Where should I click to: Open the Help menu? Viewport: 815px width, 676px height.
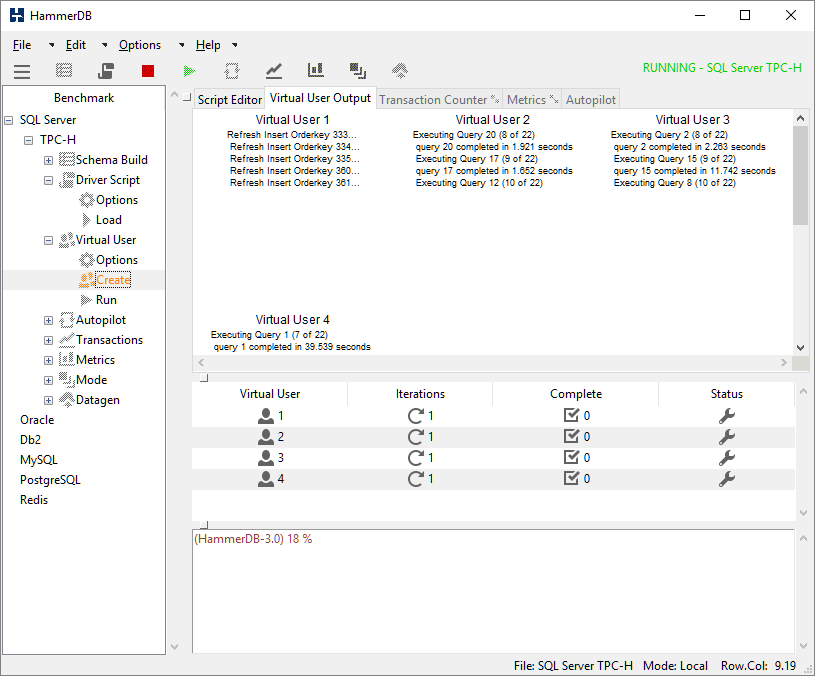[208, 45]
